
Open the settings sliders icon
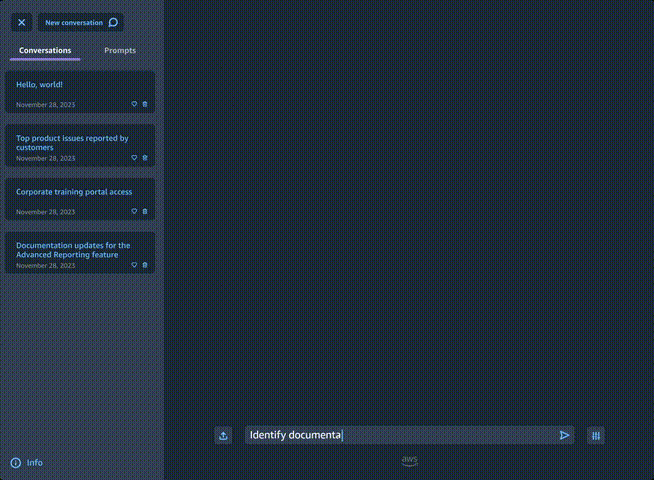[x=596, y=436]
